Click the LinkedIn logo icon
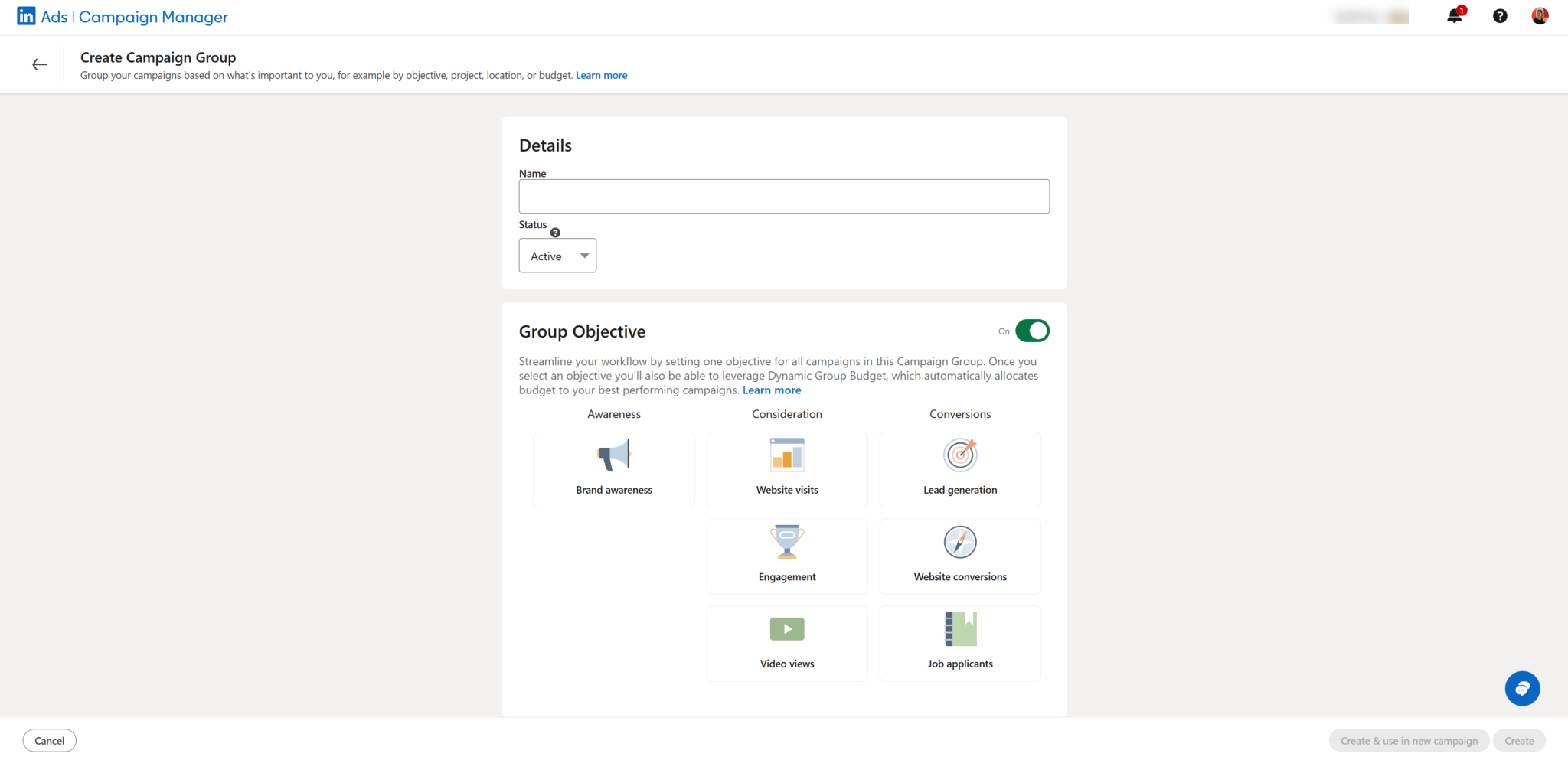 pyautogui.click(x=26, y=16)
